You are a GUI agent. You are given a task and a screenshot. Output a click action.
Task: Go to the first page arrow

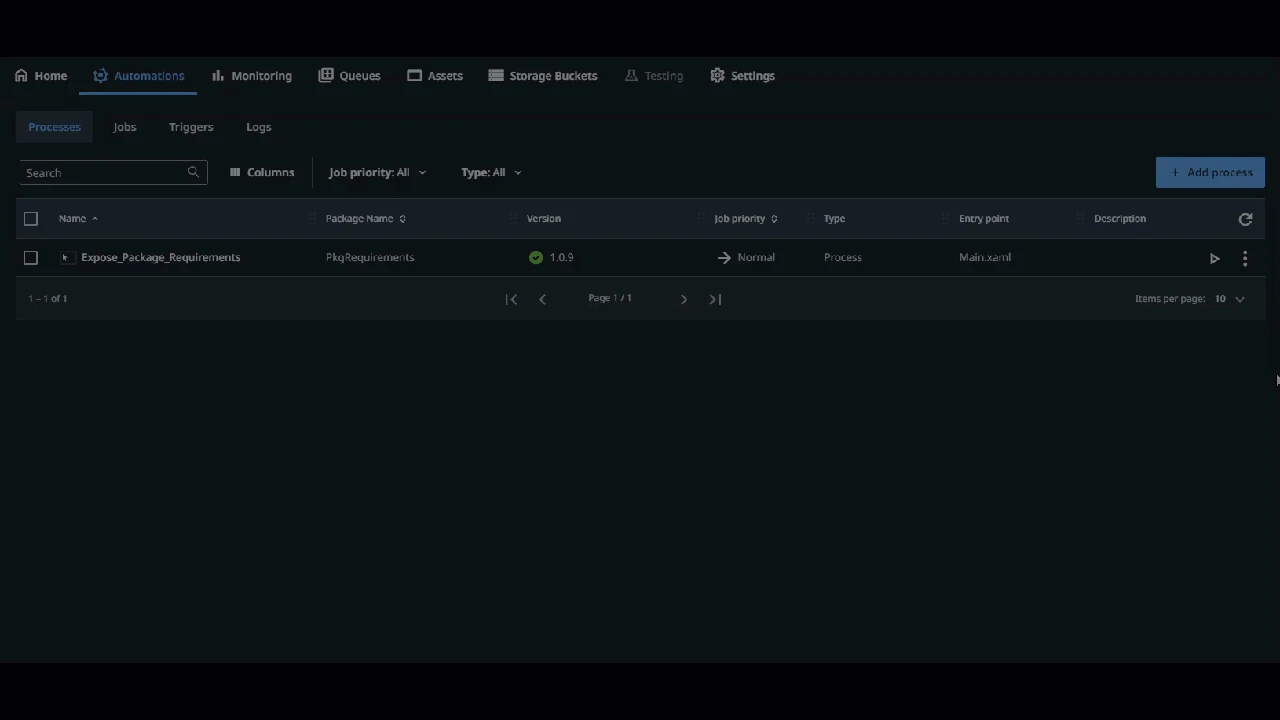(511, 298)
